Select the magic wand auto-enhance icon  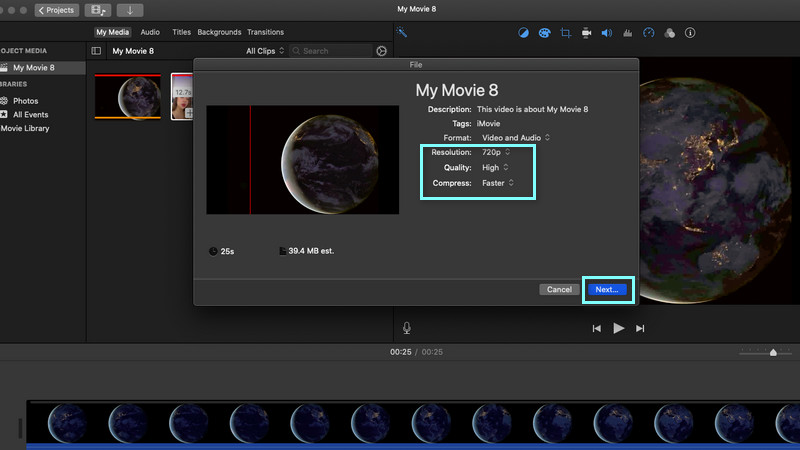[x=402, y=33]
